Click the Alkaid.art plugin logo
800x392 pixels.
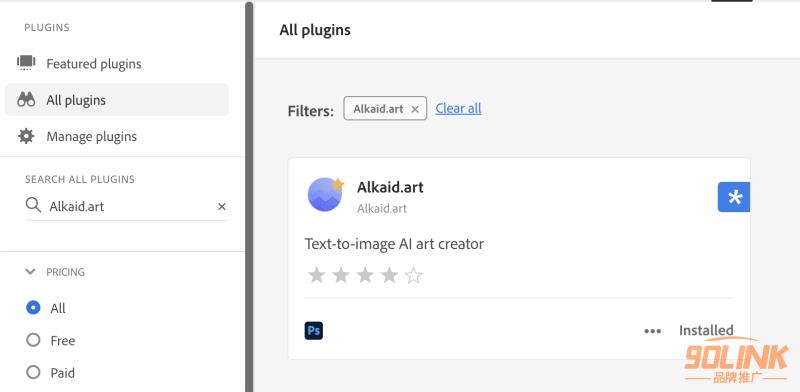(326, 194)
